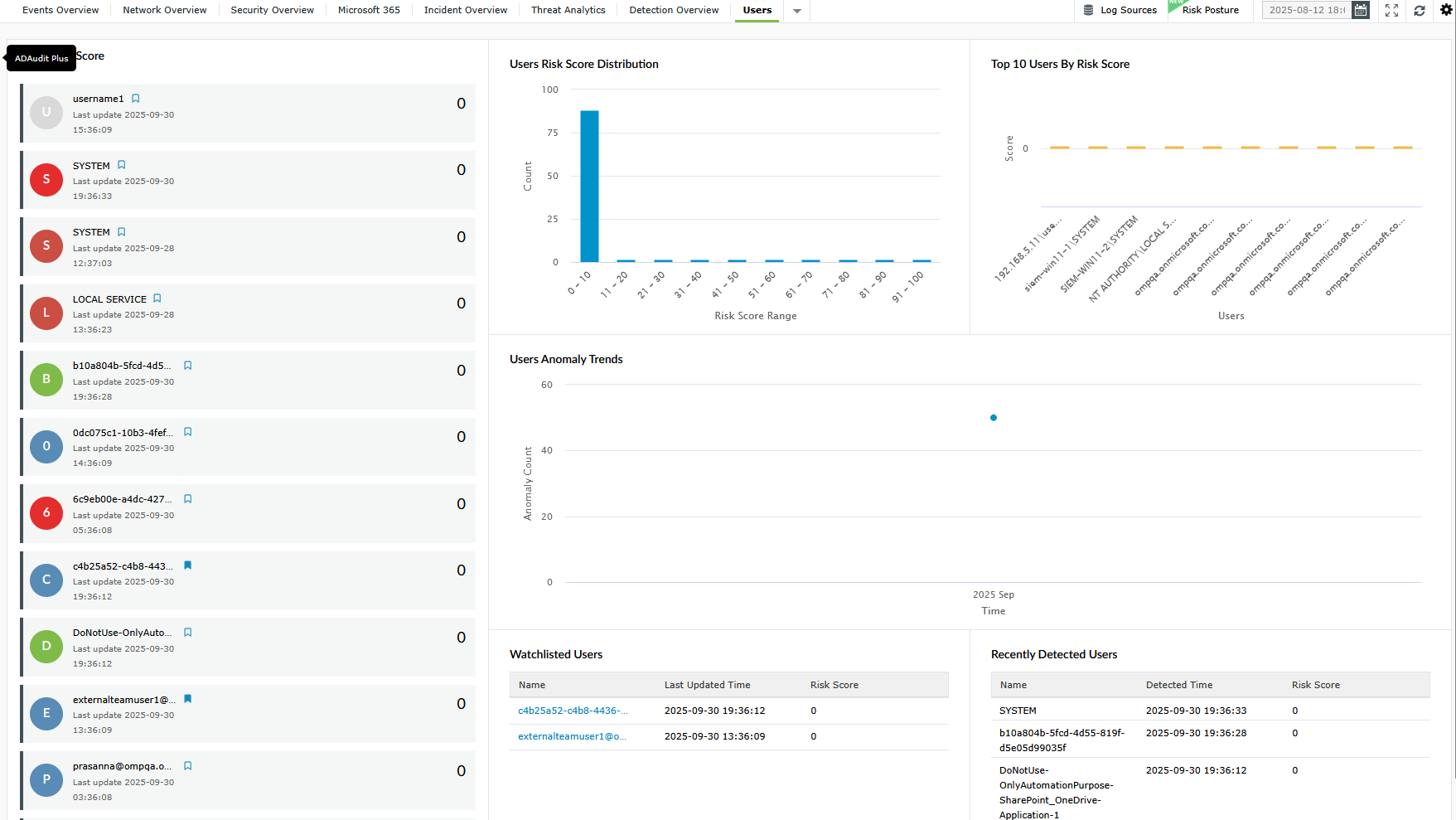This screenshot has width=1456, height=820.
Task: Refresh the dashboard
Action: pos(1420,11)
